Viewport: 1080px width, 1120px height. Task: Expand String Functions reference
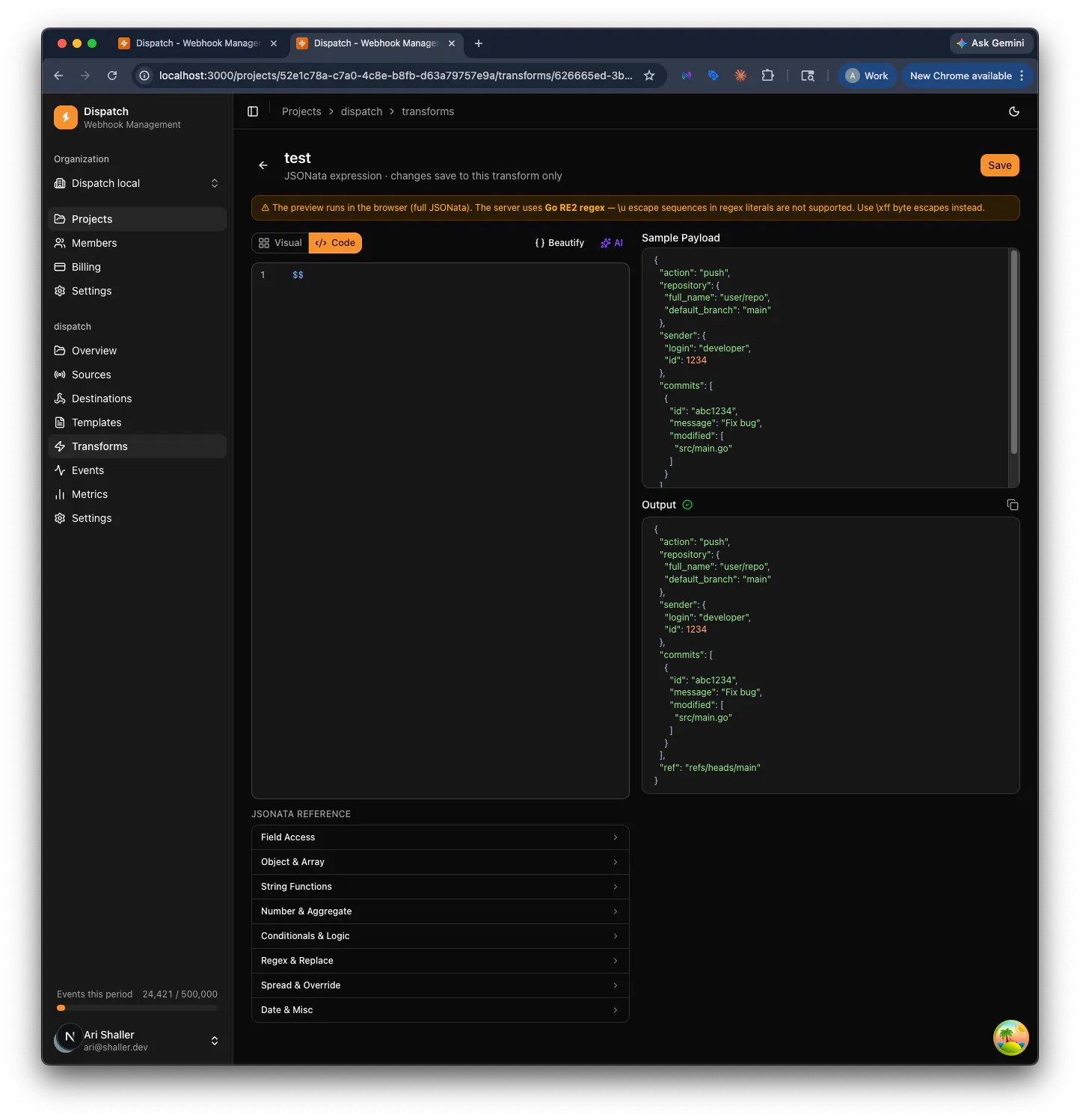(x=441, y=887)
